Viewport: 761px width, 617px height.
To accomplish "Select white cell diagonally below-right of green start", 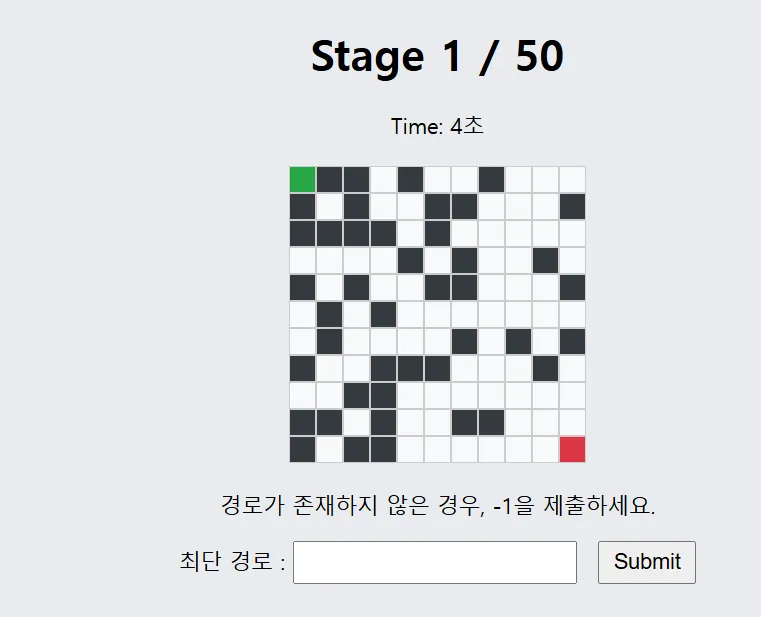I will (329, 206).
